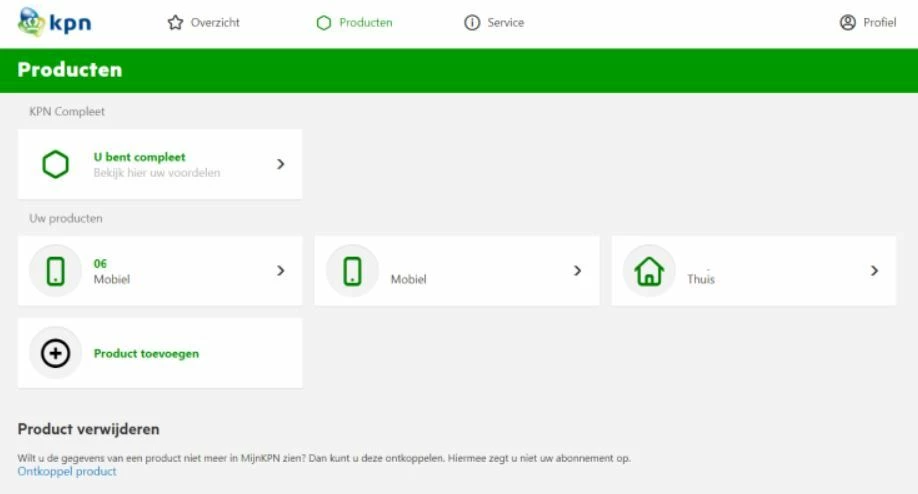Viewport: 918px width, 494px height.
Task: Click the Thuis label
Action: pos(701,279)
